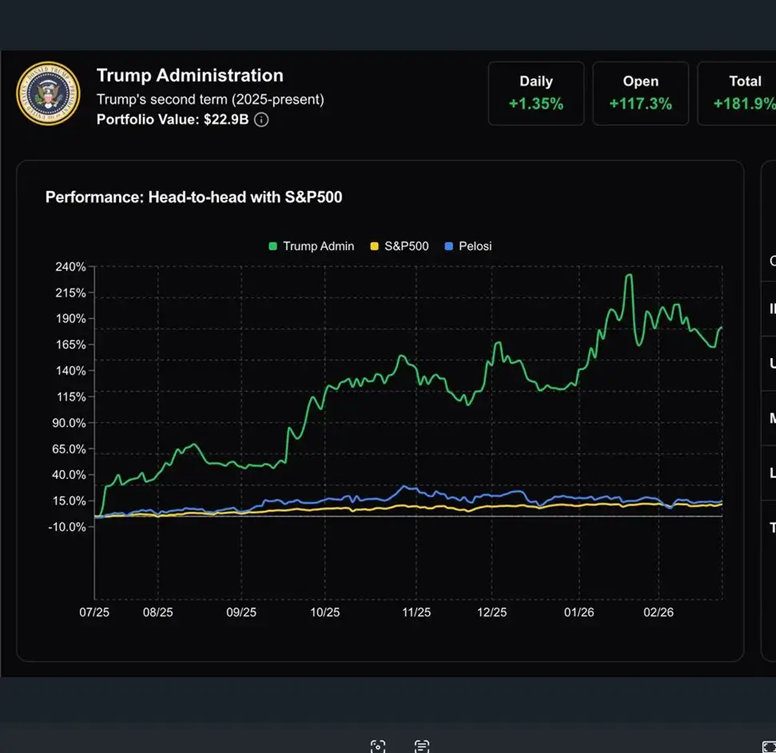Click the 240% label on the y-axis

pyautogui.click(x=70, y=267)
